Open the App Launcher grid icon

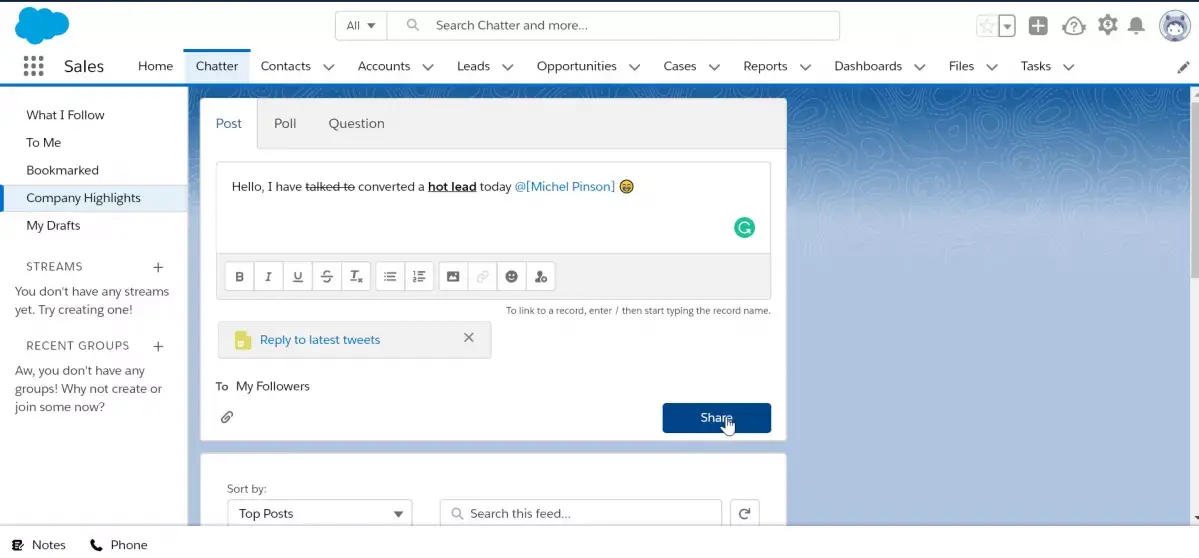point(34,67)
